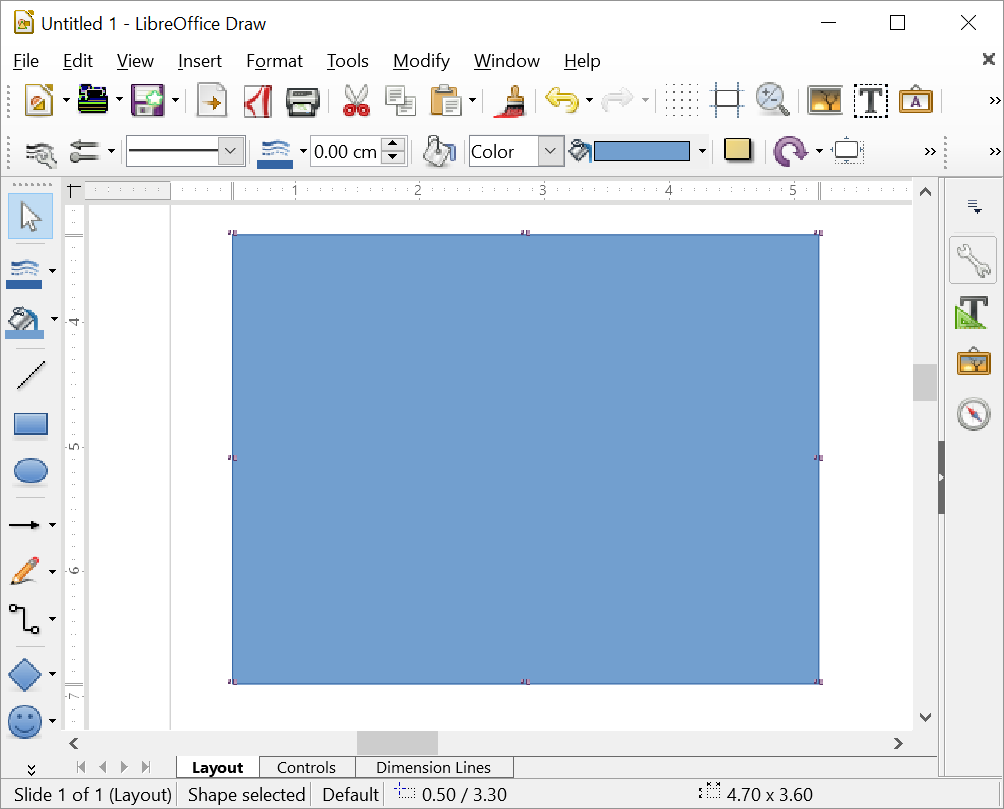Click the blue fill color swatch
Viewport: 1004px width, 809px height.
click(x=642, y=152)
